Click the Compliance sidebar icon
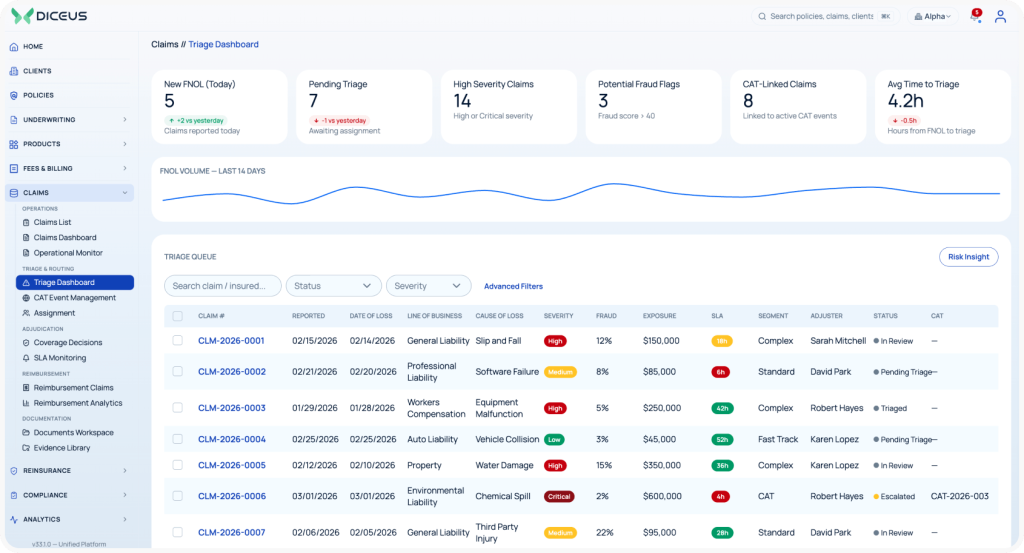 14,496
